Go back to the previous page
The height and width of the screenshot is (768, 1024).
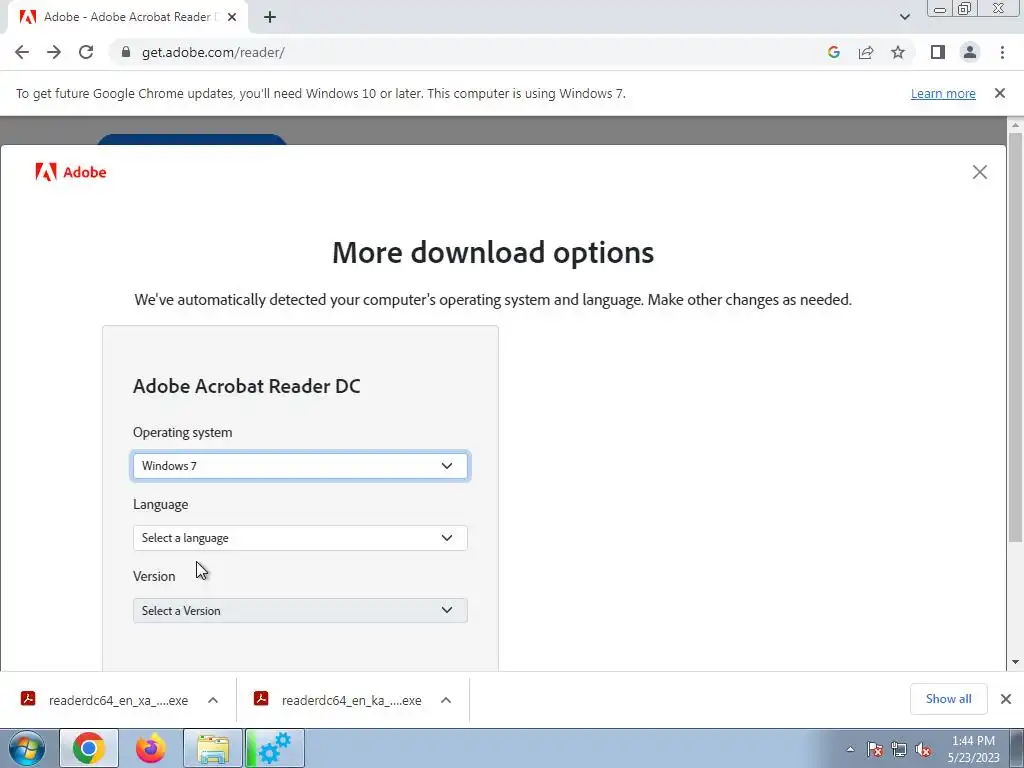tap(22, 52)
